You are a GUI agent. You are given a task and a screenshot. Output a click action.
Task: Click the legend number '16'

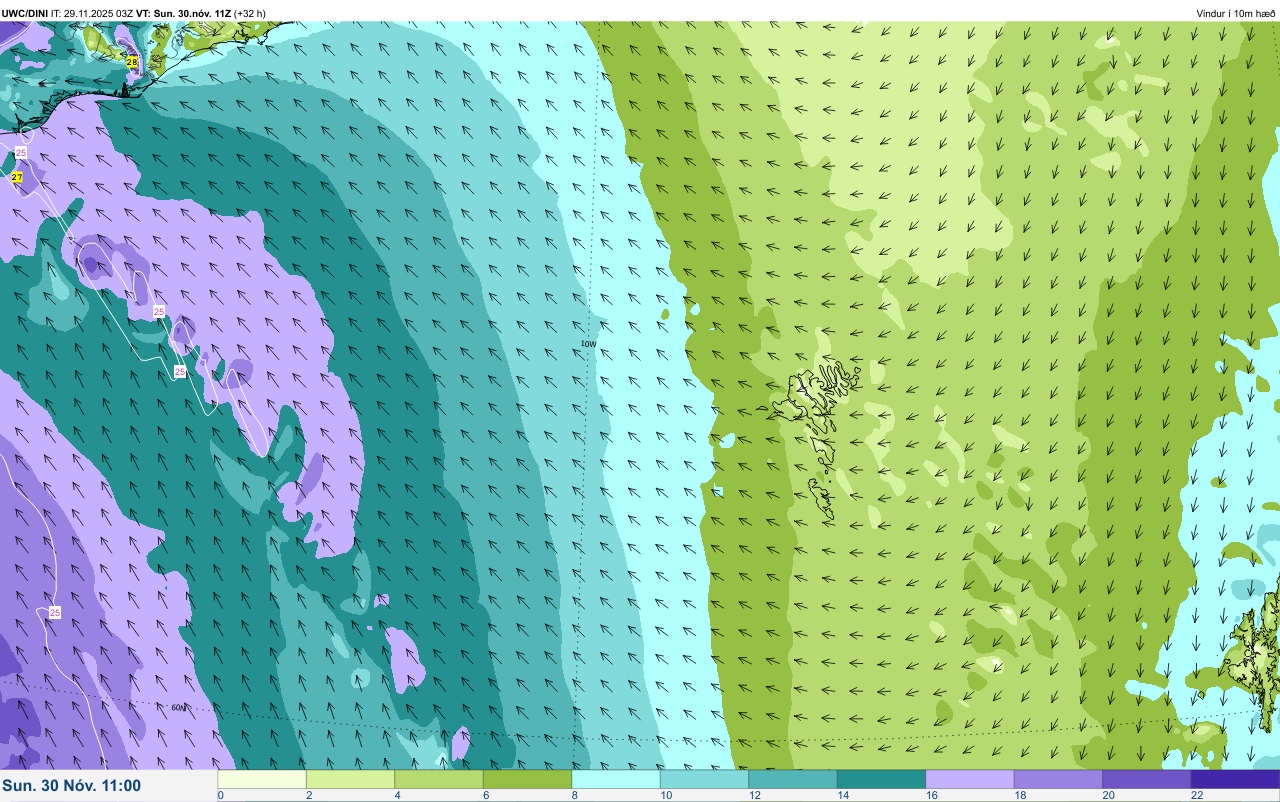click(x=931, y=795)
